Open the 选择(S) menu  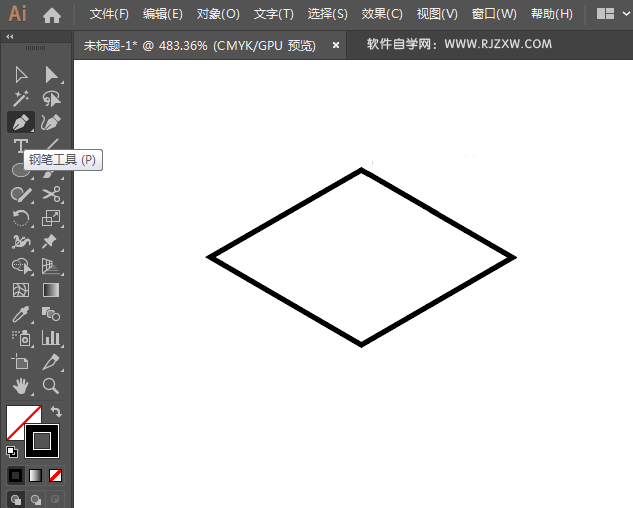pyautogui.click(x=327, y=15)
